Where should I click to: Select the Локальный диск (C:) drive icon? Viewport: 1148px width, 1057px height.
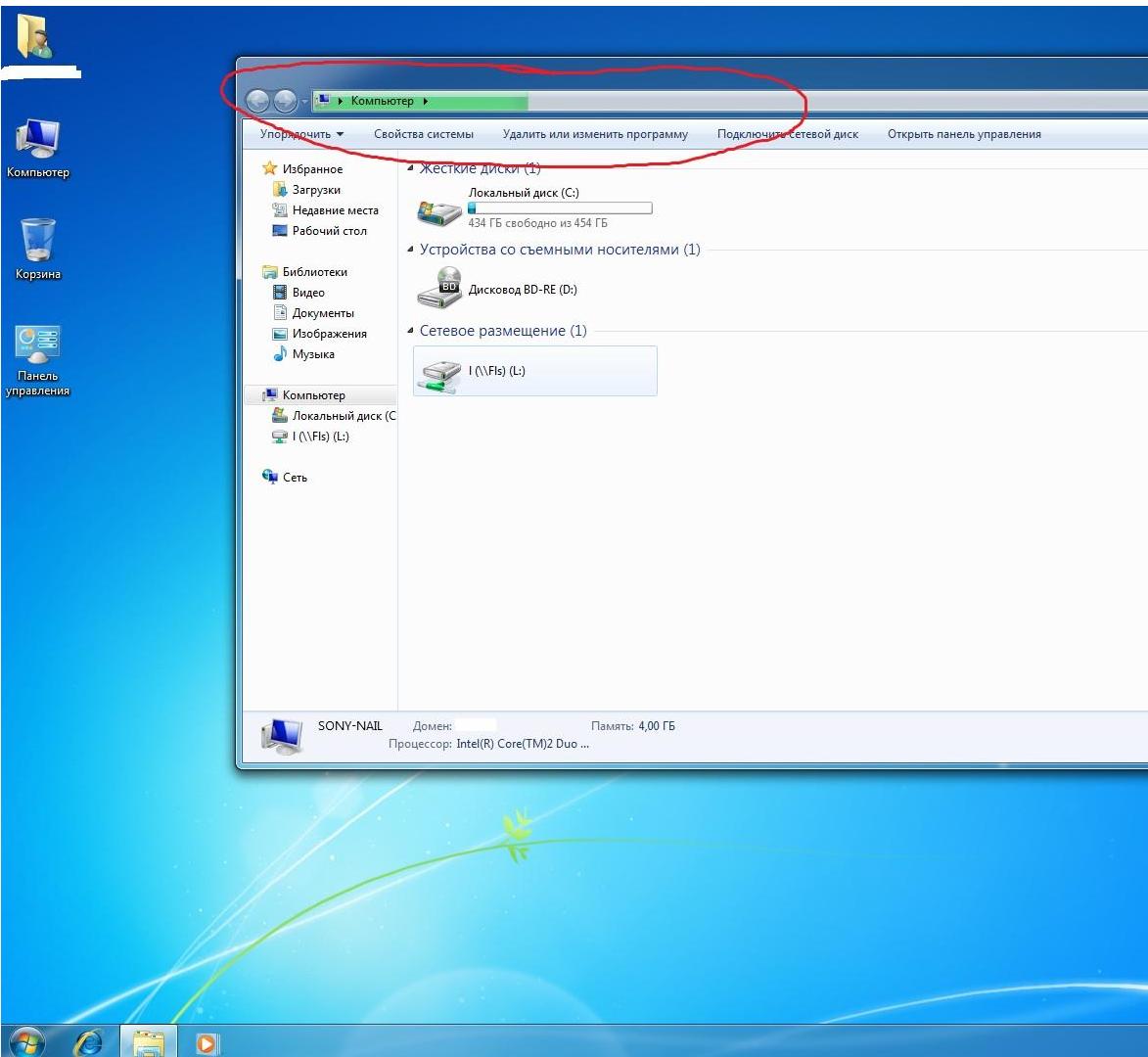tap(439, 212)
